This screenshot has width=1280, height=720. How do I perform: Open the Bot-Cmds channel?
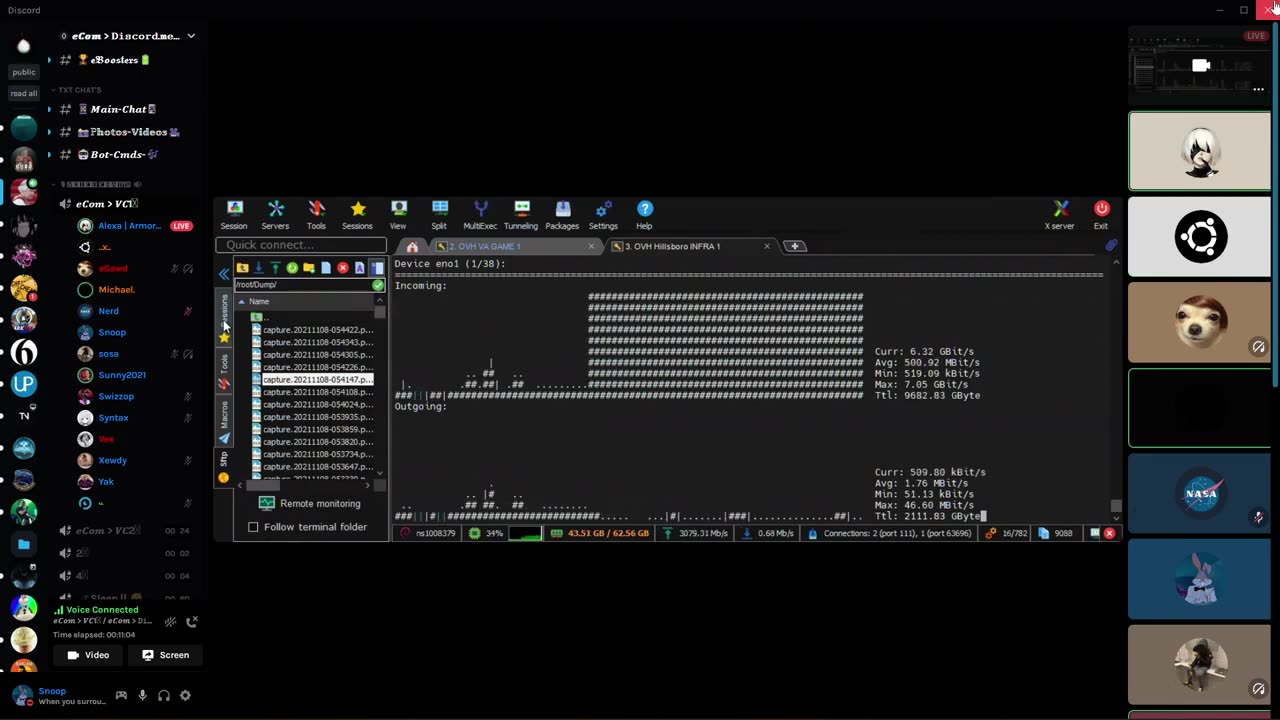pos(108,155)
